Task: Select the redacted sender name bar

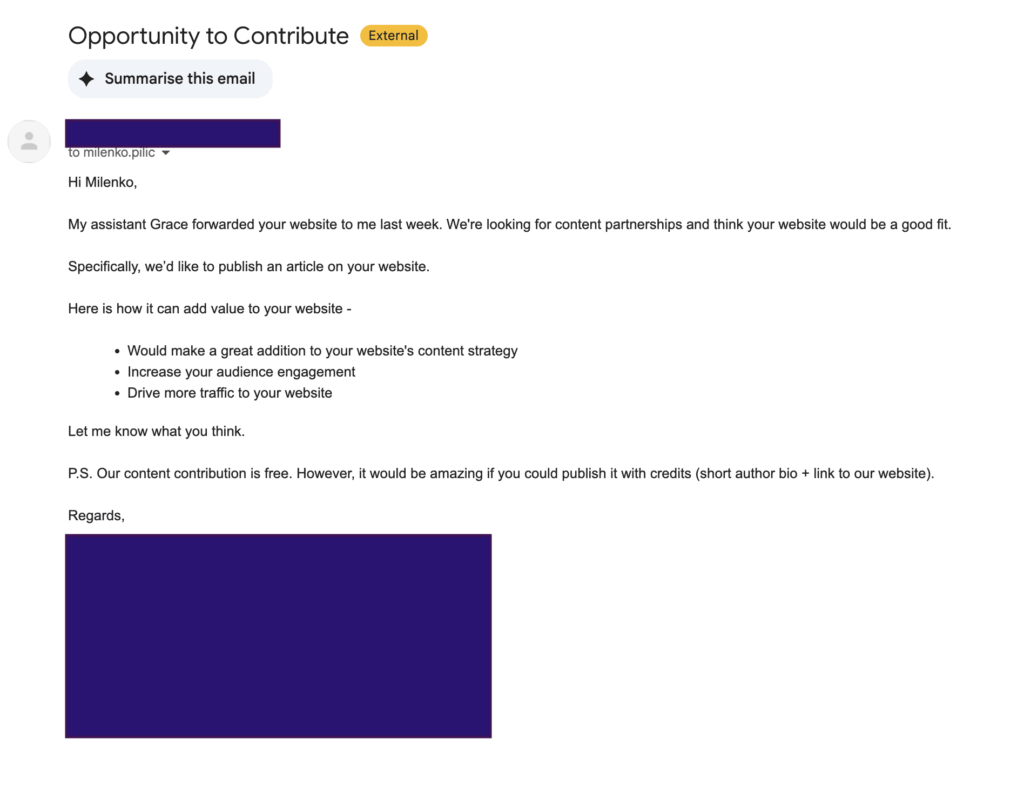Action: 172,132
